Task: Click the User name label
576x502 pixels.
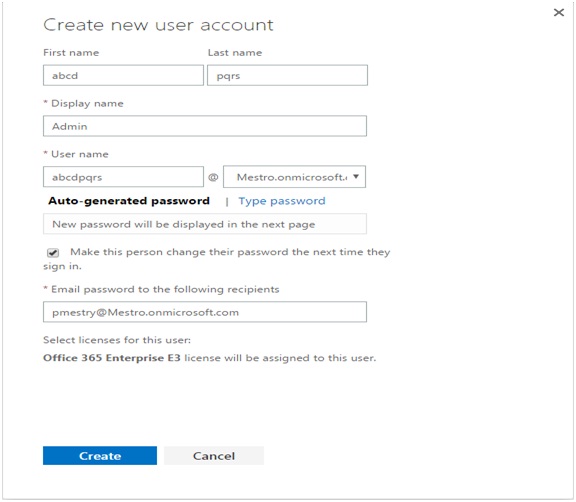Action: pos(80,154)
